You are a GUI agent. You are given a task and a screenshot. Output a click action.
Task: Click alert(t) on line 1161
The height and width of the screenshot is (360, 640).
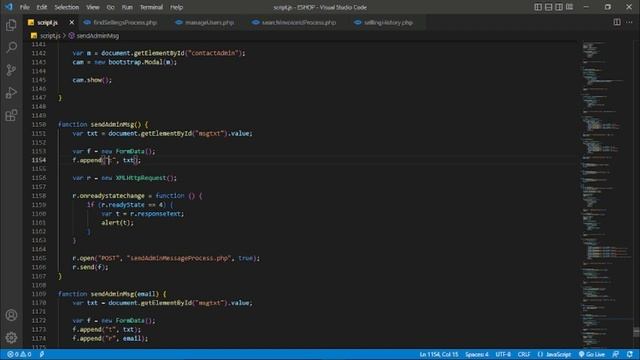[117, 222]
